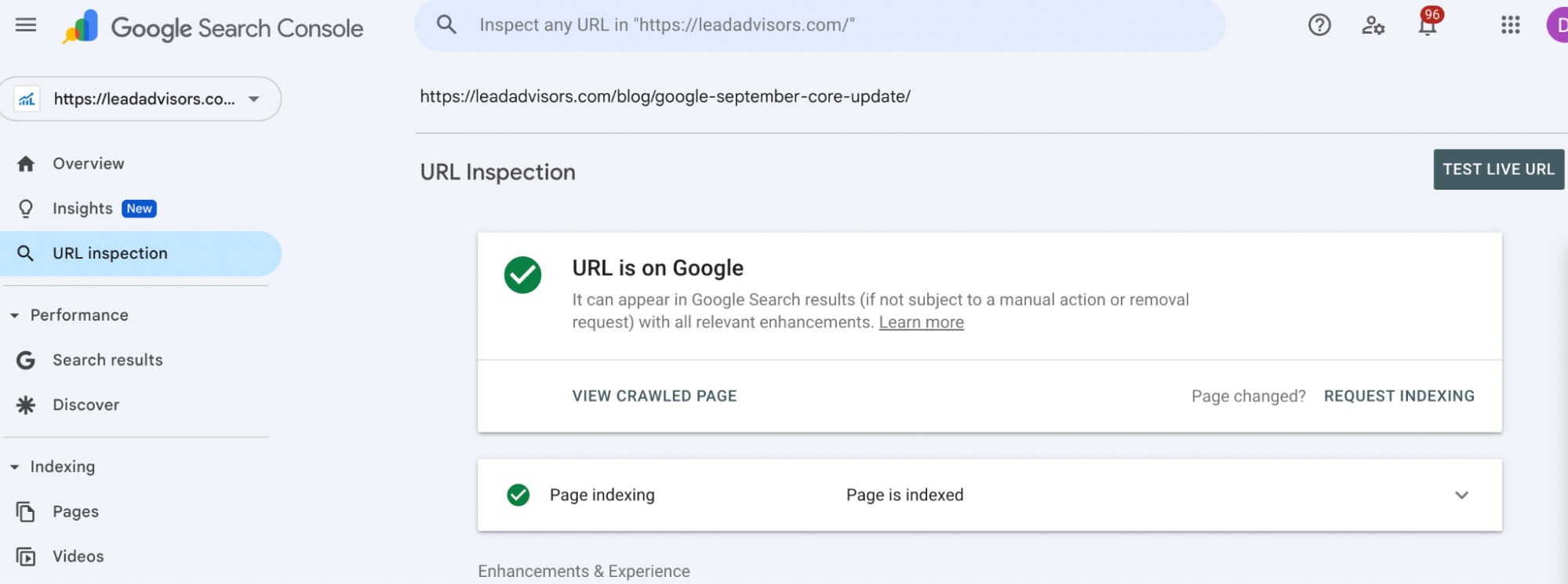
Task: Select Search results under Performance
Action: pos(107,360)
